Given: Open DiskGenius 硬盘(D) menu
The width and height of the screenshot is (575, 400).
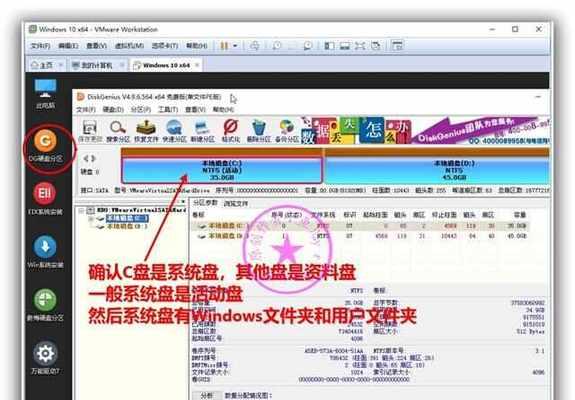Looking at the screenshot, I should 113,110.
